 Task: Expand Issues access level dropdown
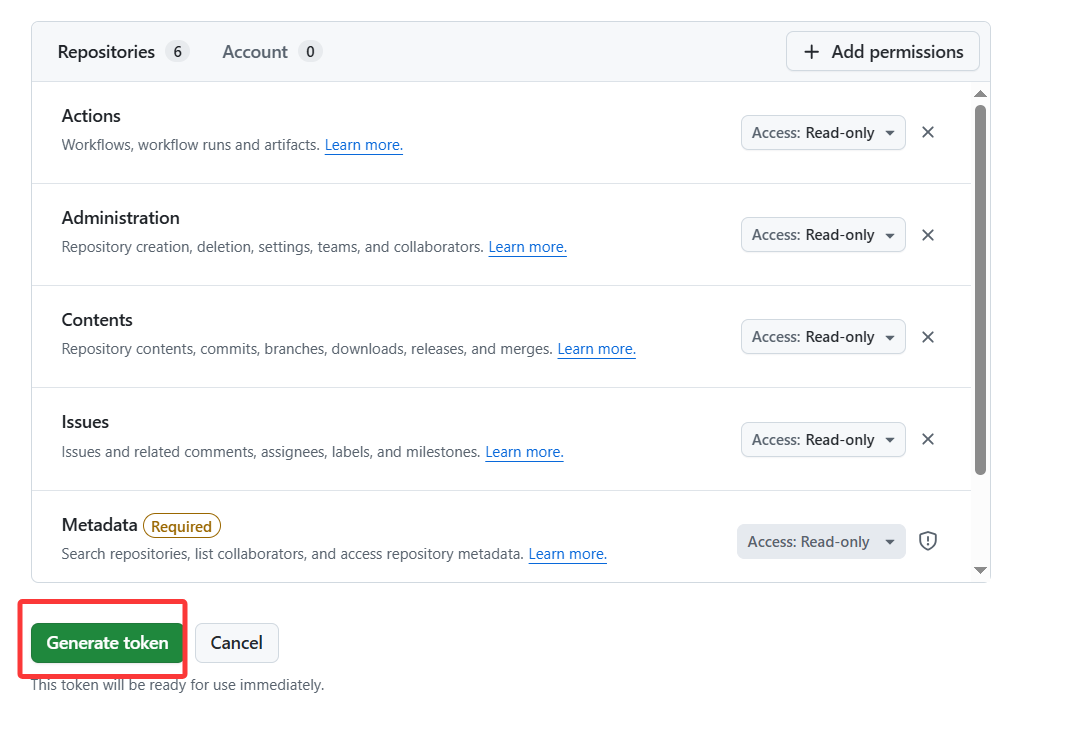[823, 440]
